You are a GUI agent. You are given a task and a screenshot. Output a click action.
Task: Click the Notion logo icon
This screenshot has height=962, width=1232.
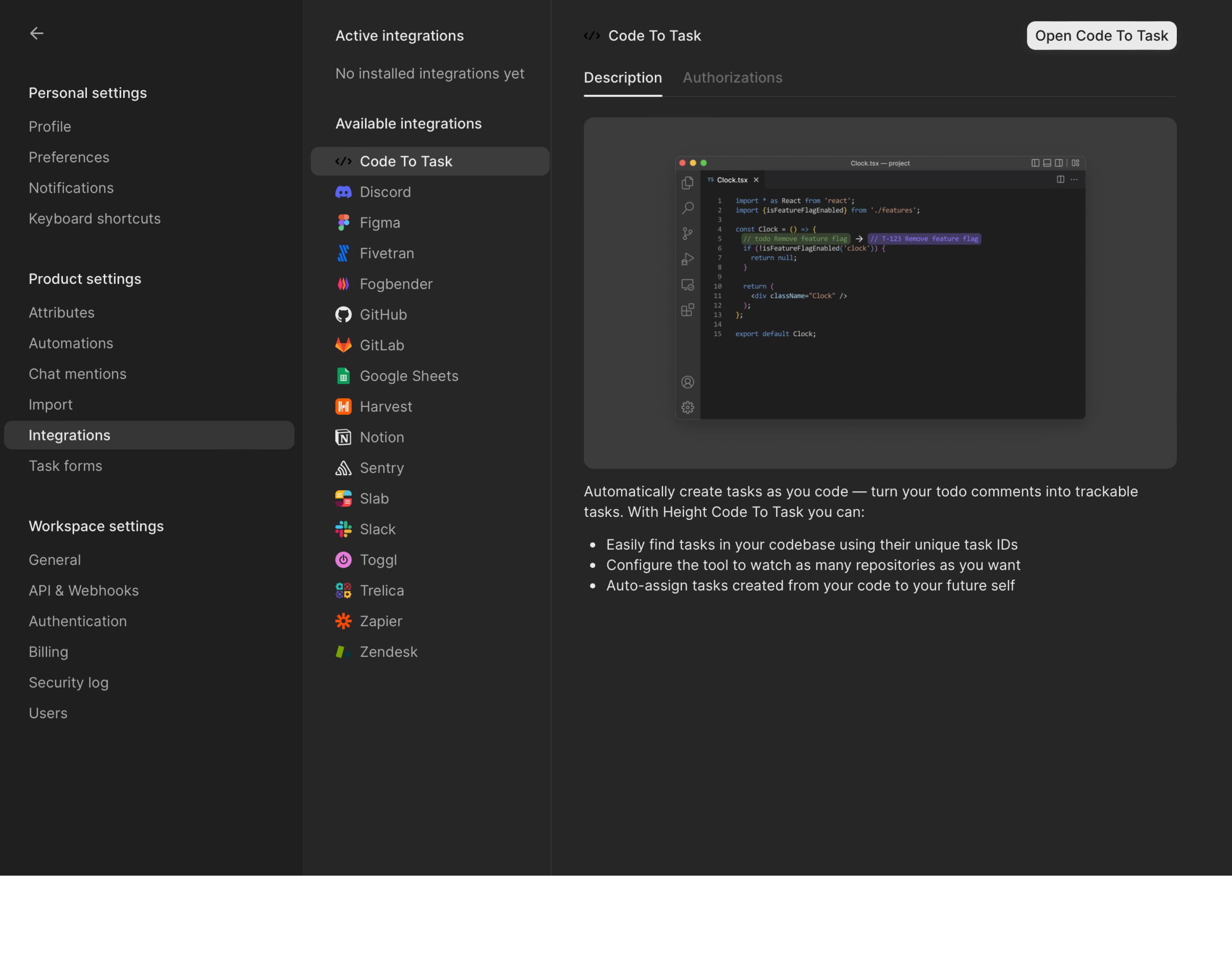coord(343,437)
